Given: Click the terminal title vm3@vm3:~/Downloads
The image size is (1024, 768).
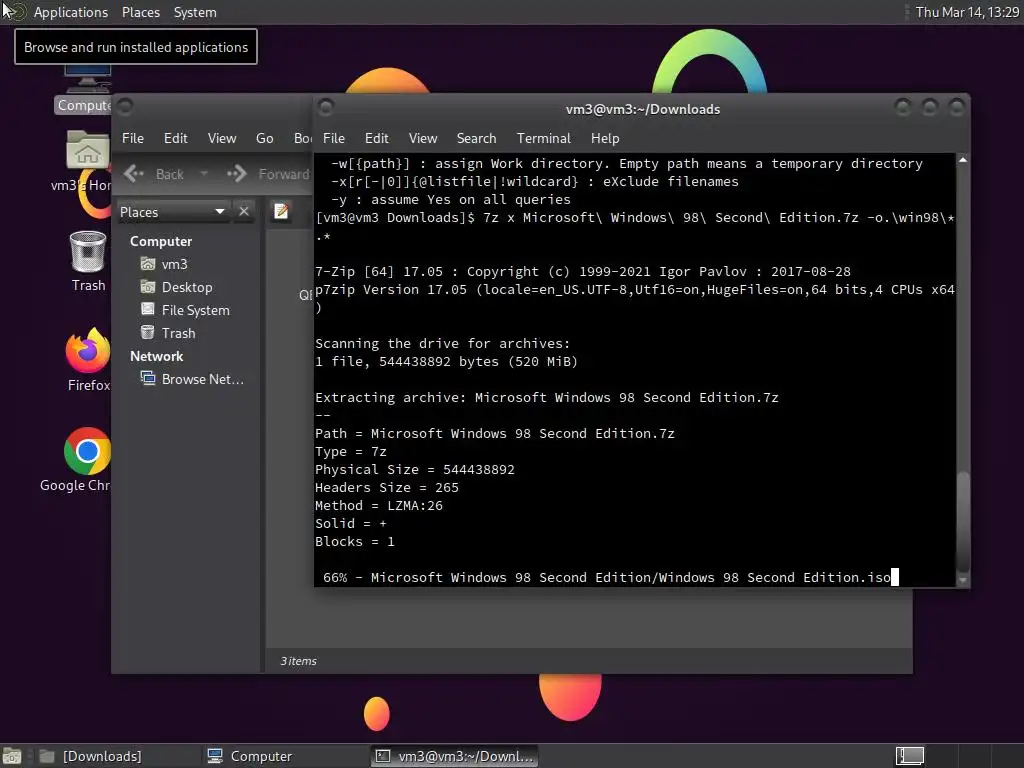Looking at the screenshot, I should [x=643, y=109].
